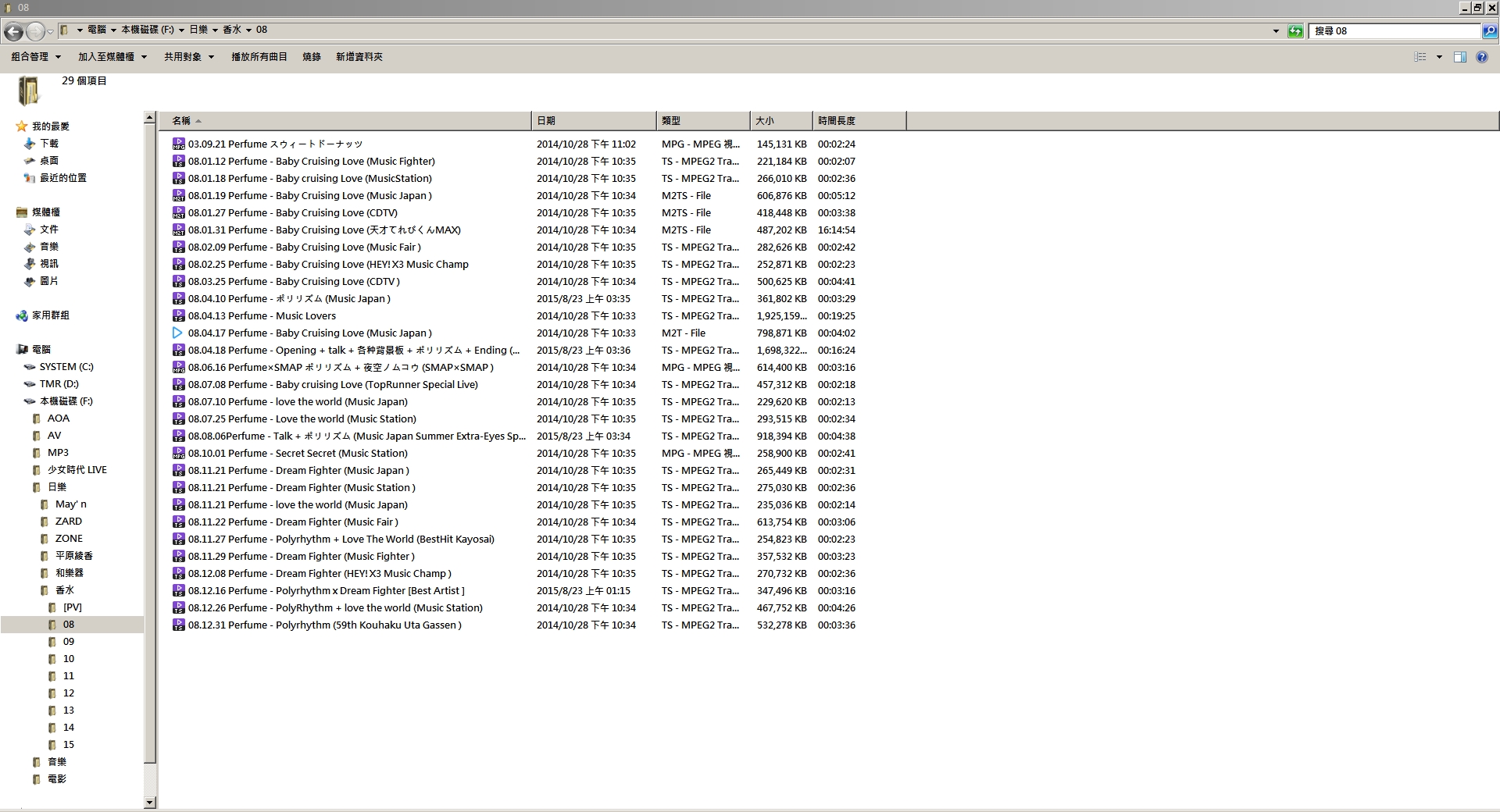Viewport: 1500px width, 812px height.
Task: Click the 家用群組 homegroup icon
Action: (22, 315)
